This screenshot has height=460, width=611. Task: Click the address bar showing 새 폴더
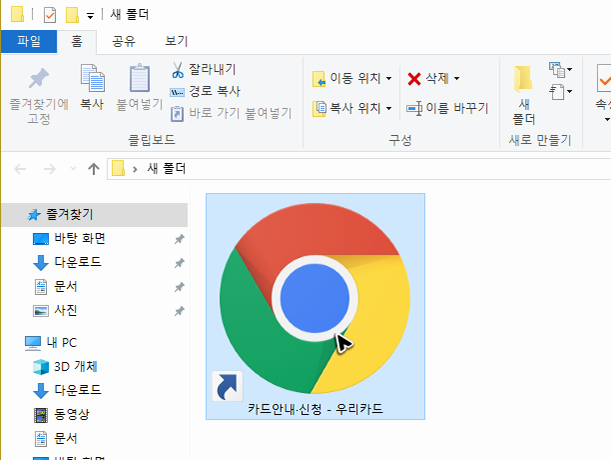coord(359,169)
